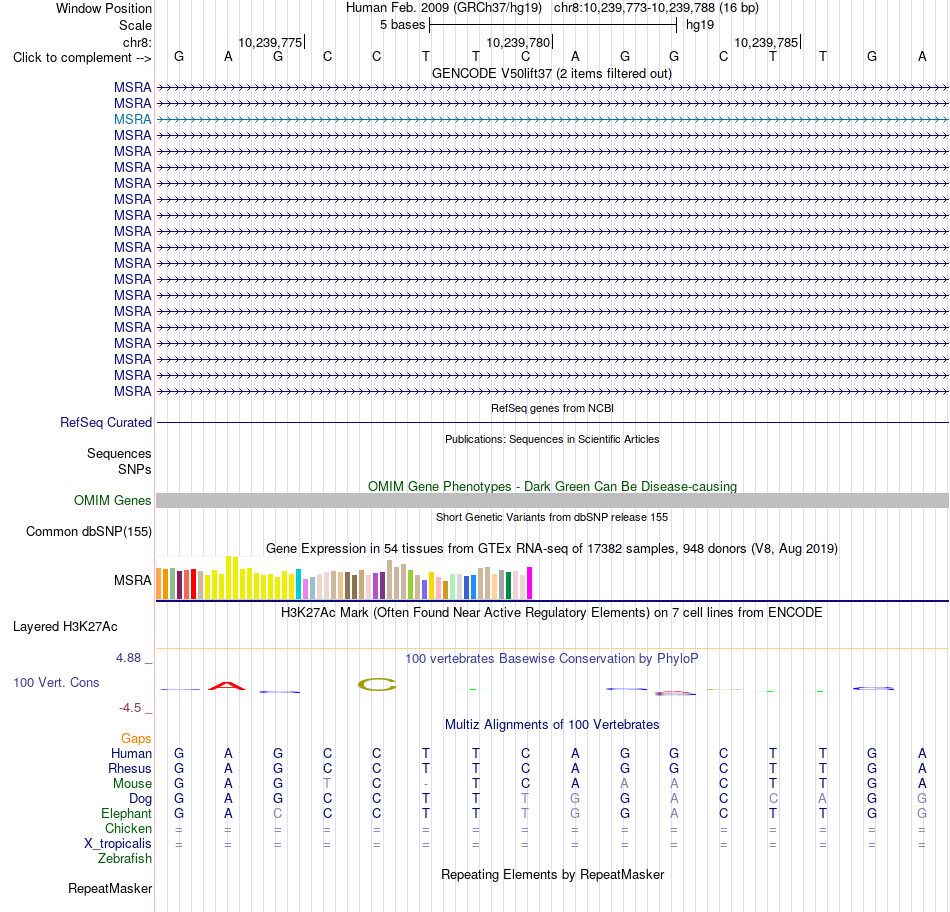The image size is (950, 912).
Task: Click the 'chr8:' ruler label
Action: click(x=137, y=42)
